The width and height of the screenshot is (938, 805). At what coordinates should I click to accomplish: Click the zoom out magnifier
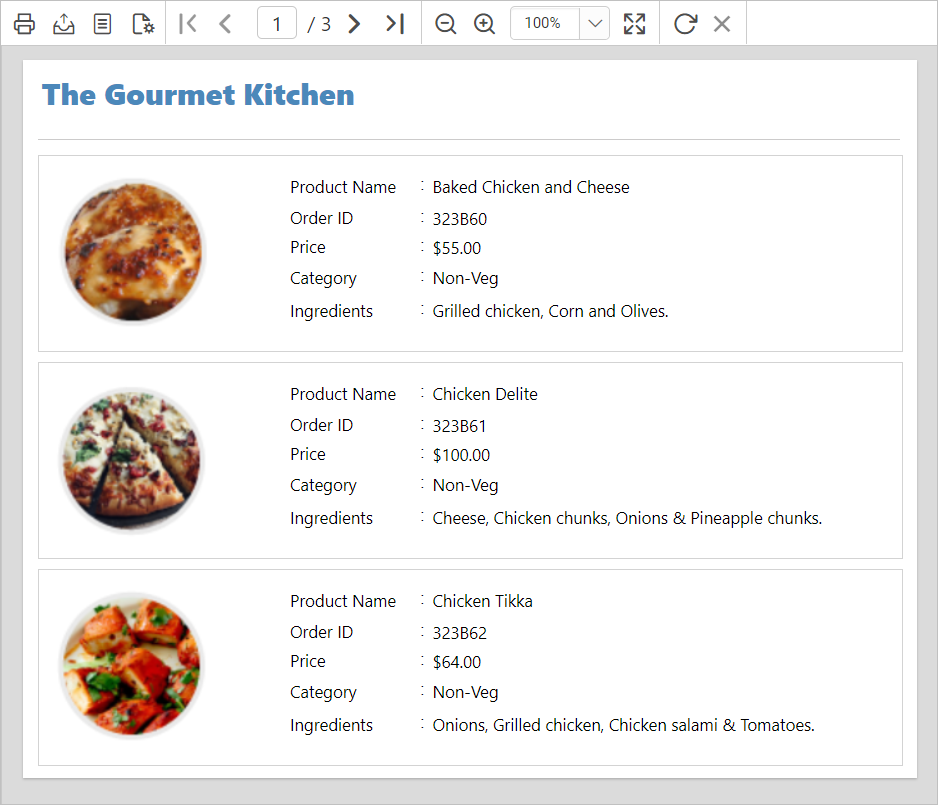click(446, 24)
